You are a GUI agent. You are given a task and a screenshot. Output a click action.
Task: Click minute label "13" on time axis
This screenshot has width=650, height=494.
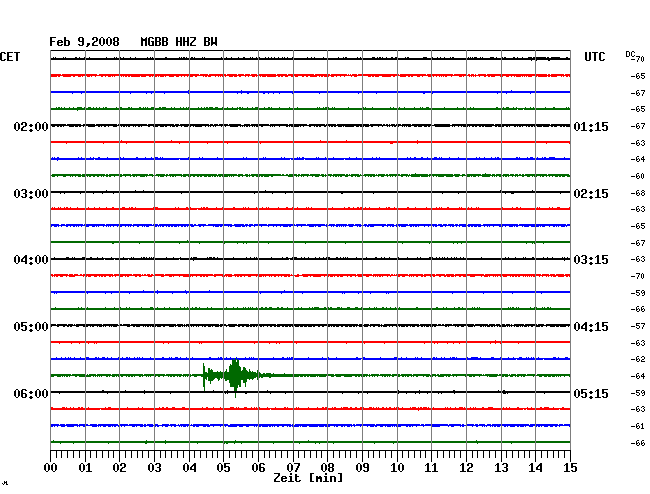501,467
